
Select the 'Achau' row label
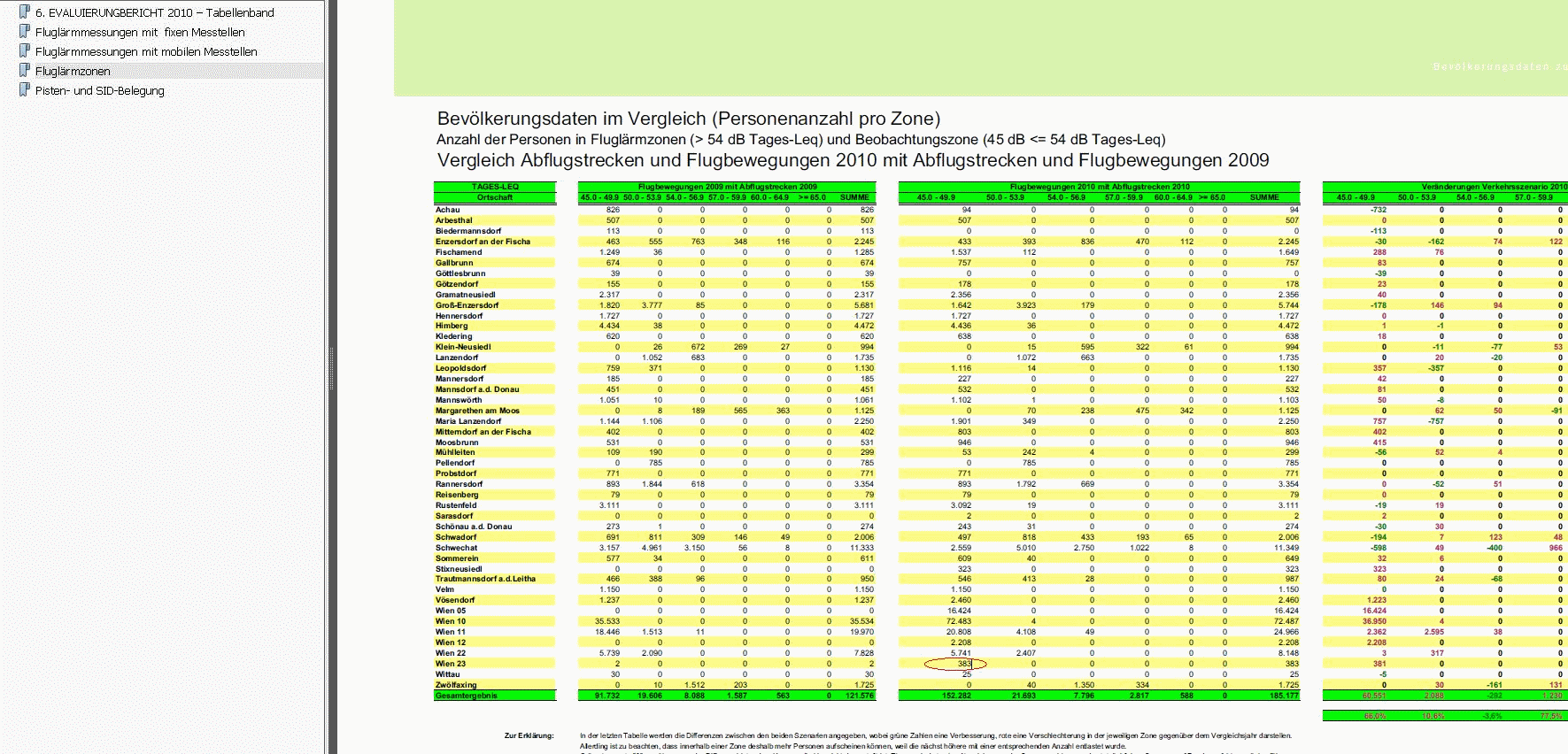coord(447,210)
